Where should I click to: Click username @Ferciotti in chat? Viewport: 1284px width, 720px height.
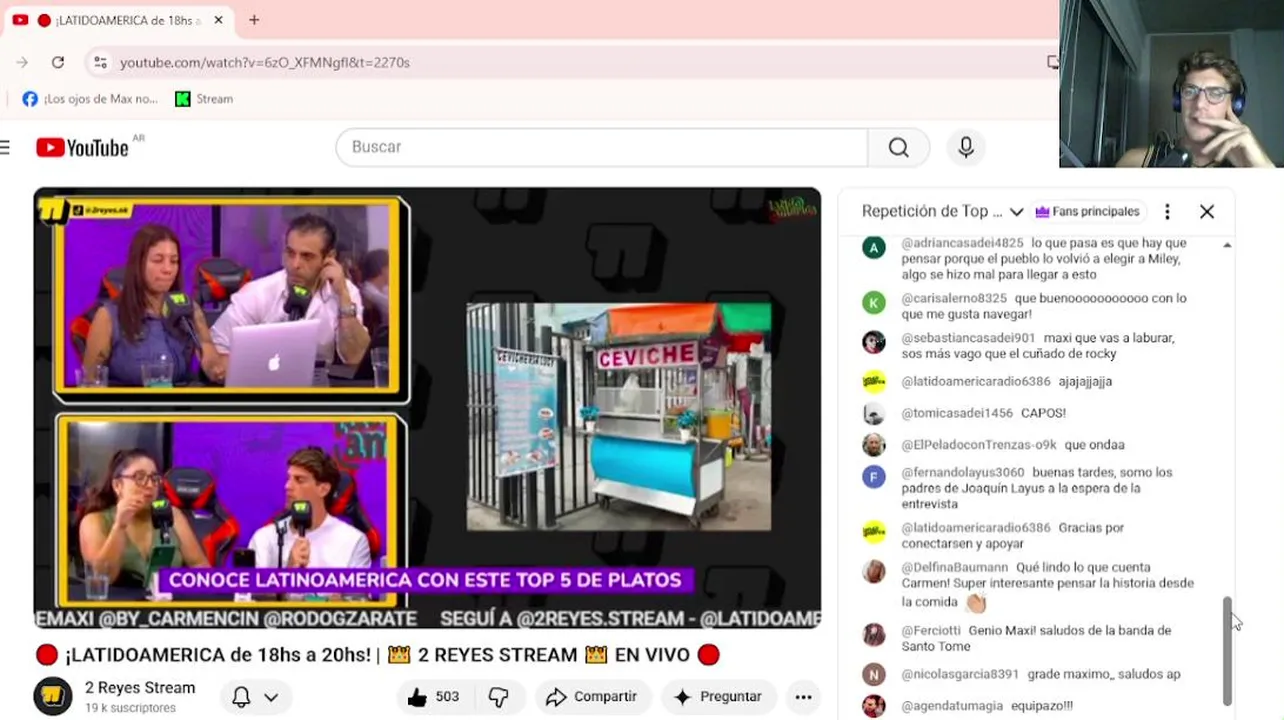(931, 631)
